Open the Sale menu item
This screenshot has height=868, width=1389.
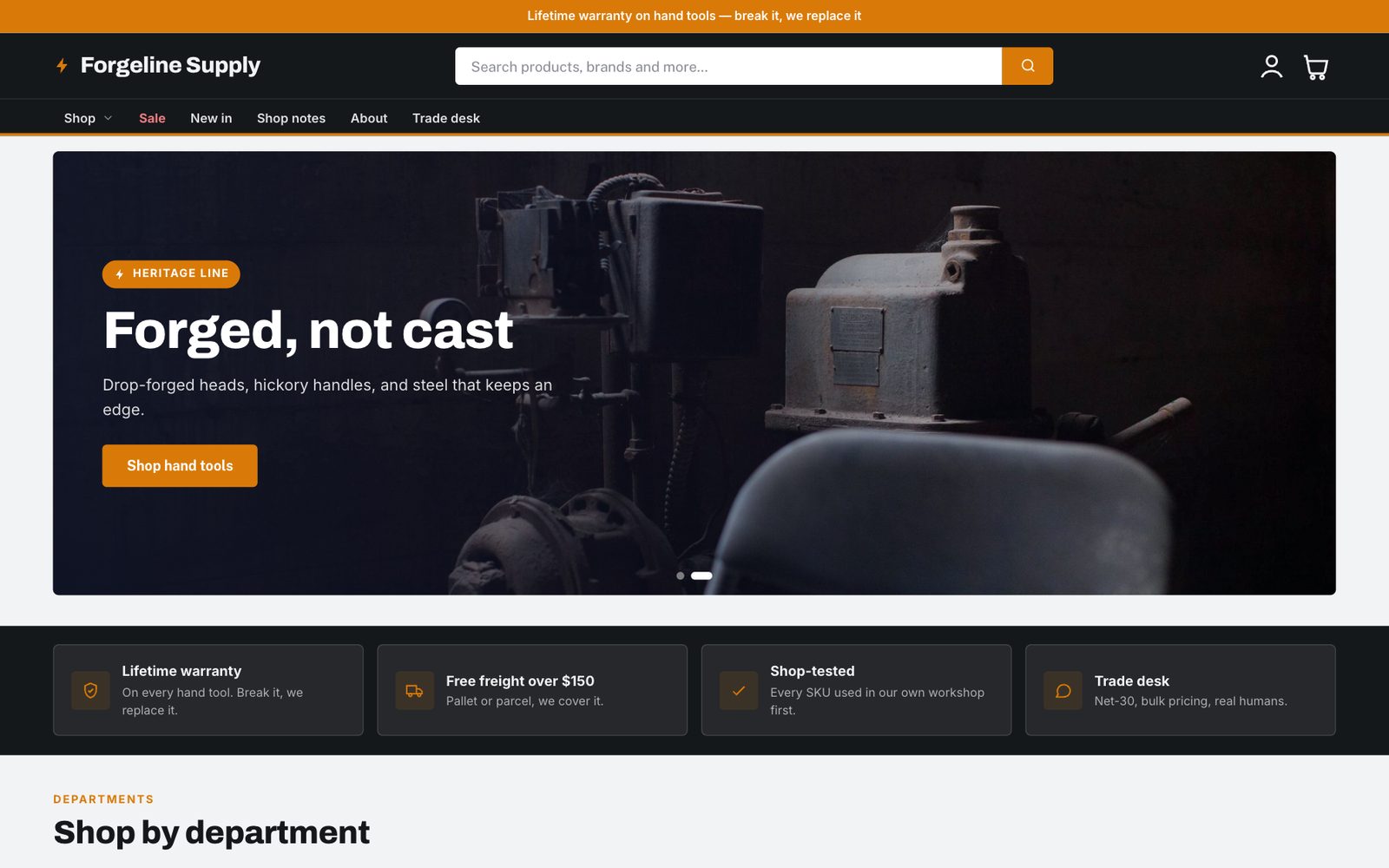[152, 118]
